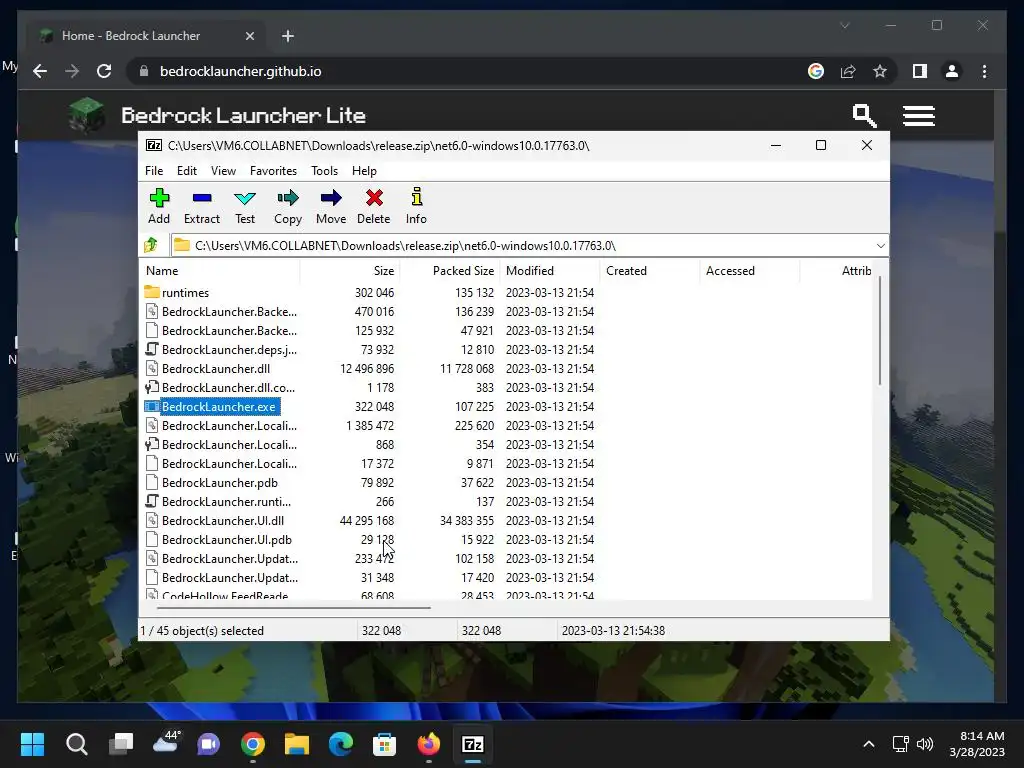Image resolution: width=1024 pixels, height=768 pixels.
Task: Go back in Chrome browser
Action: 40,71
